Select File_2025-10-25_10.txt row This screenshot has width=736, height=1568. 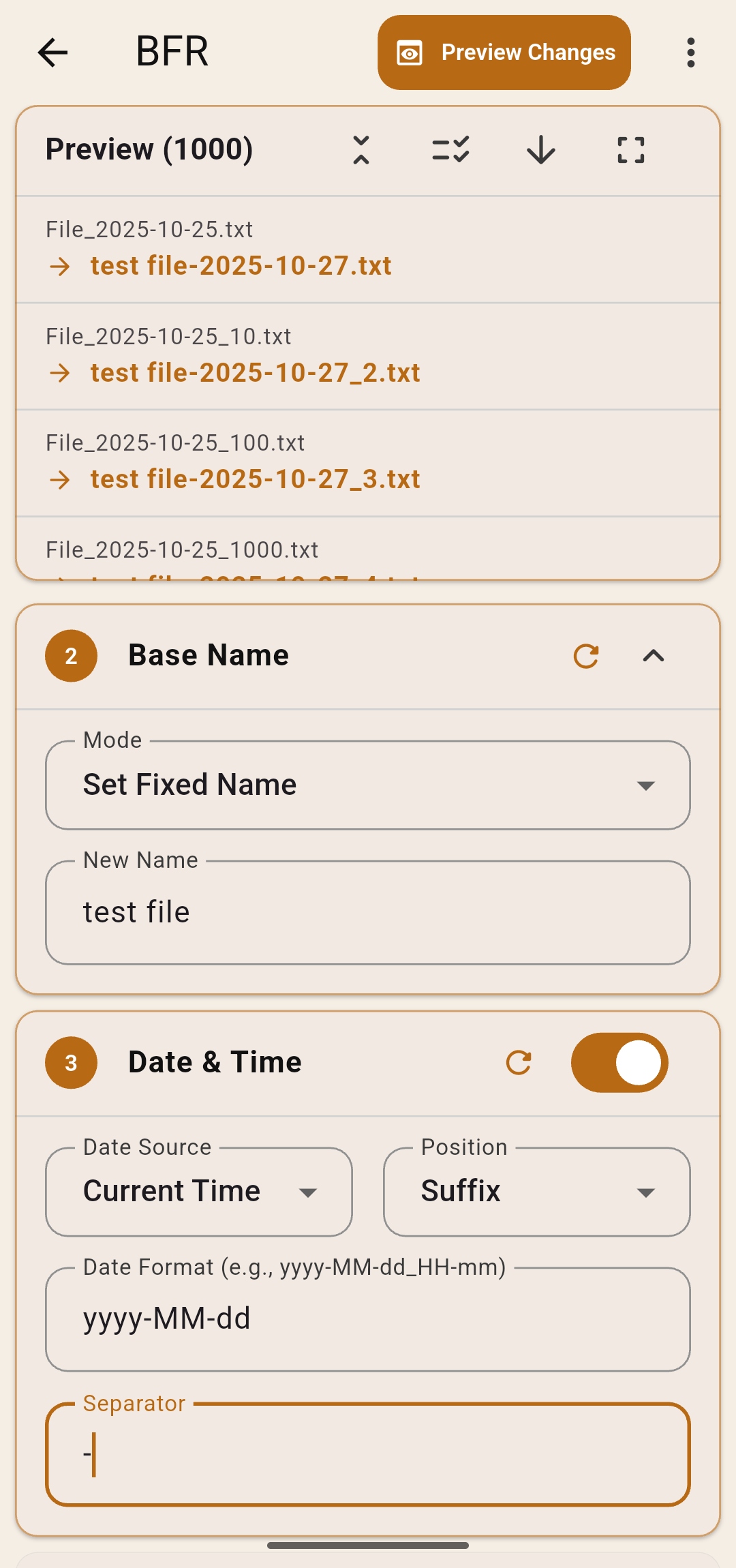[368, 356]
